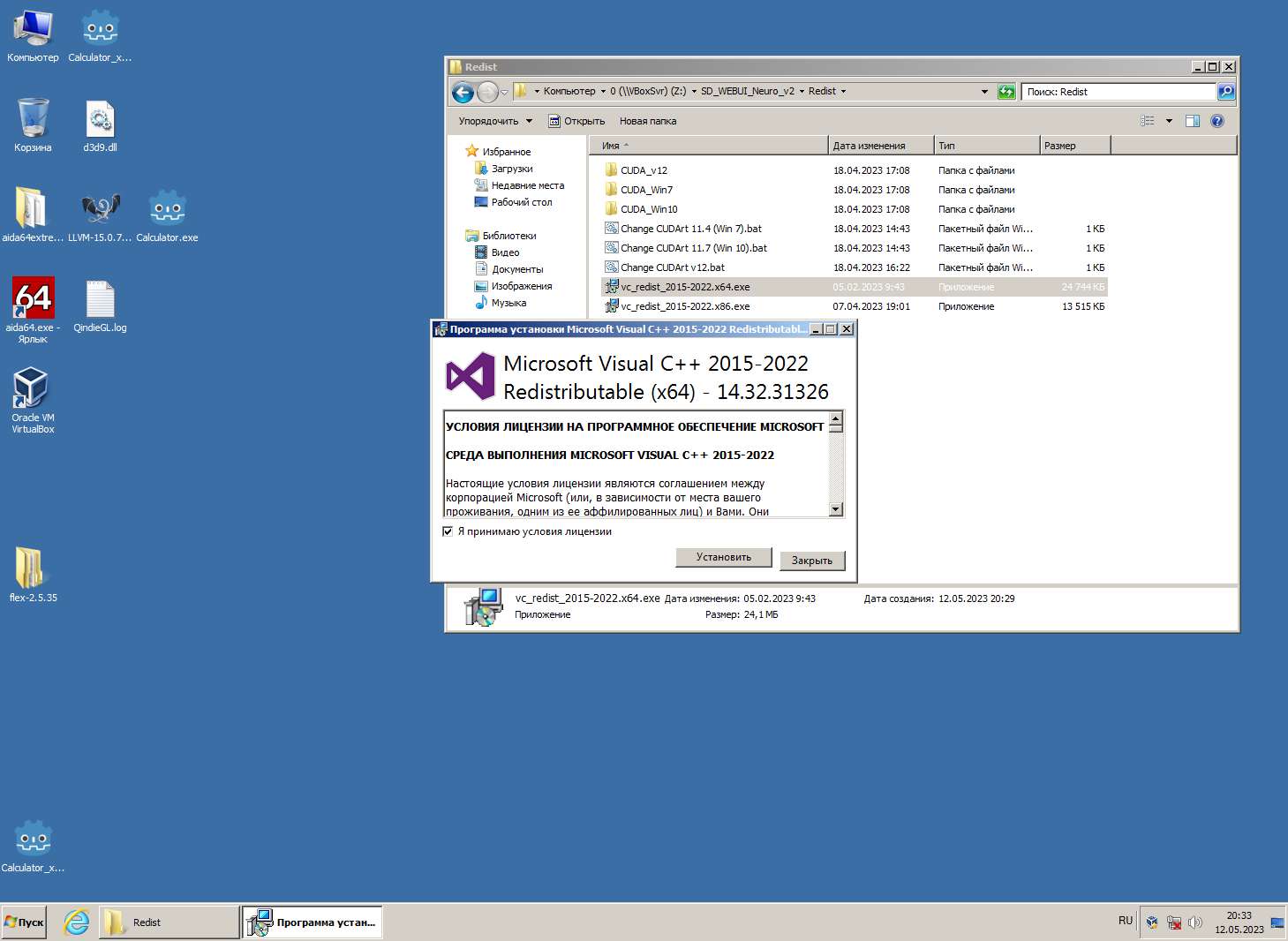Sort files by the Имя column header
The height and width of the screenshot is (941, 1288).
click(709, 146)
